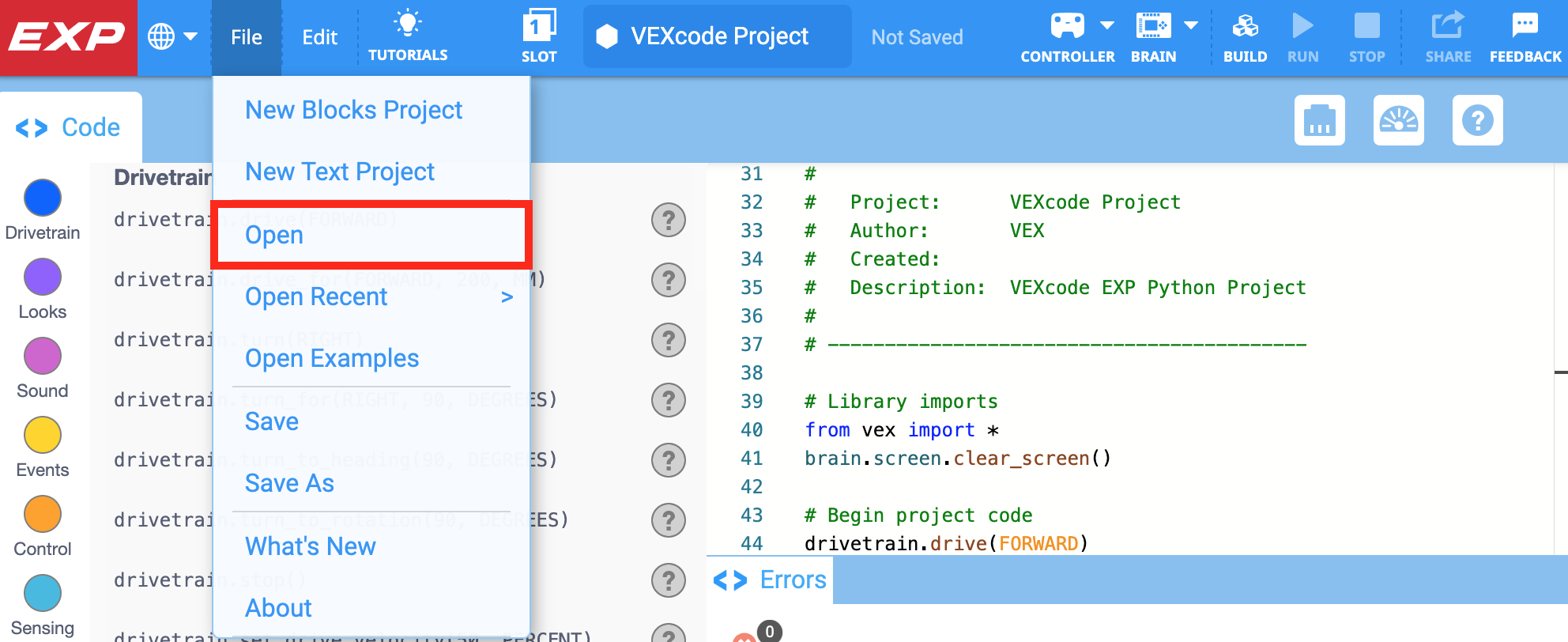Open About menu entry
The image size is (1568, 642).
tap(278, 608)
